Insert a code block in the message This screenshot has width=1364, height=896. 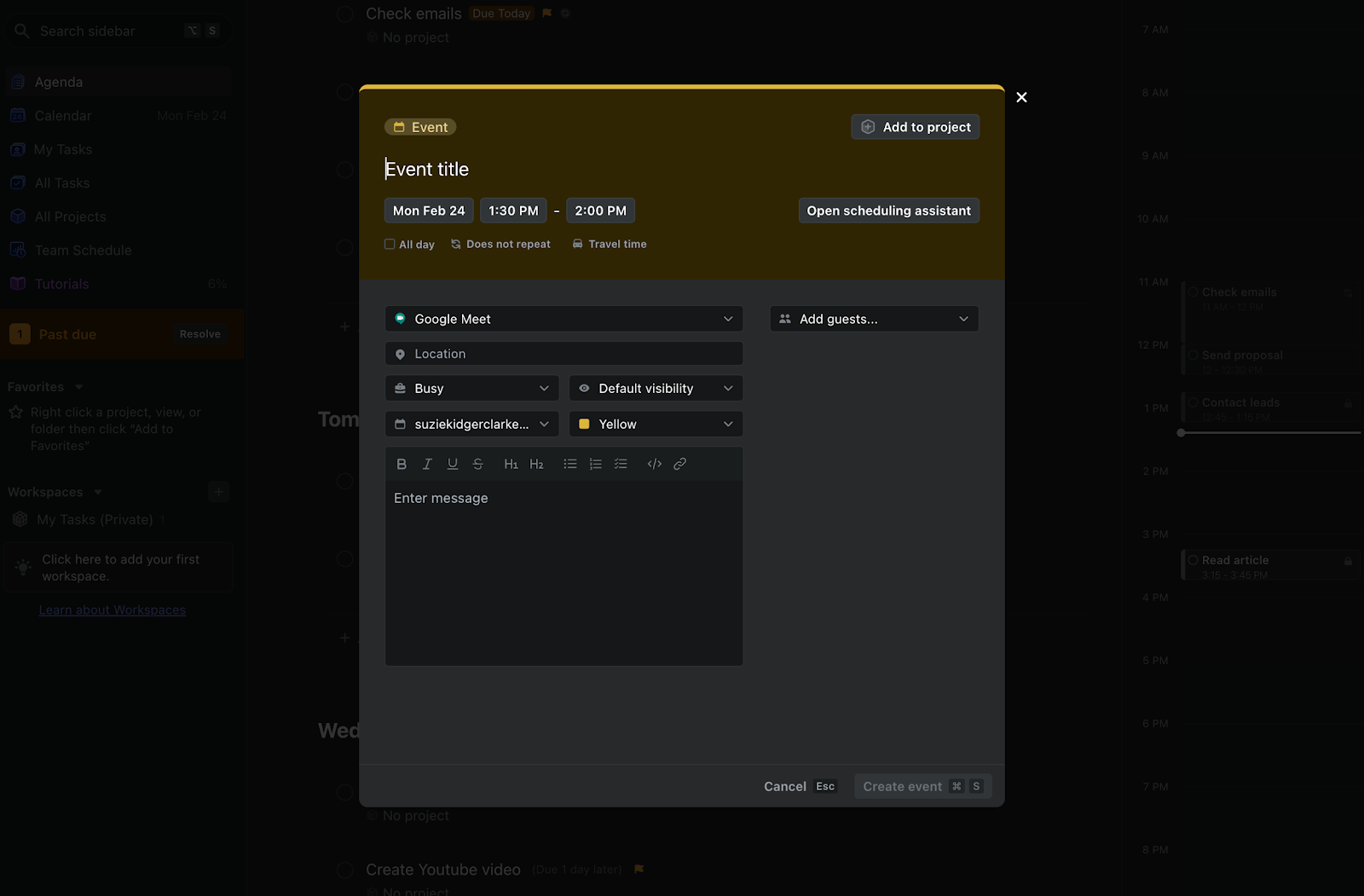655,464
